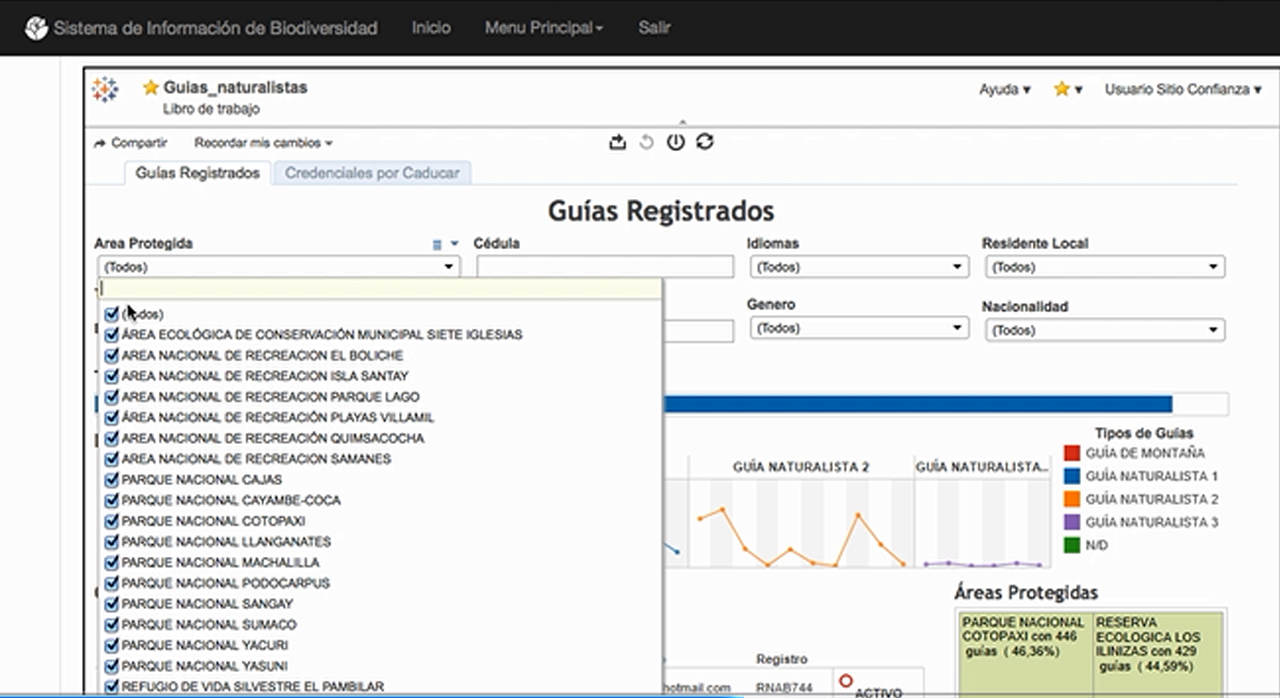Click the favorite star beside Guias_naturalistas

pyautogui.click(x=151, y=88)
